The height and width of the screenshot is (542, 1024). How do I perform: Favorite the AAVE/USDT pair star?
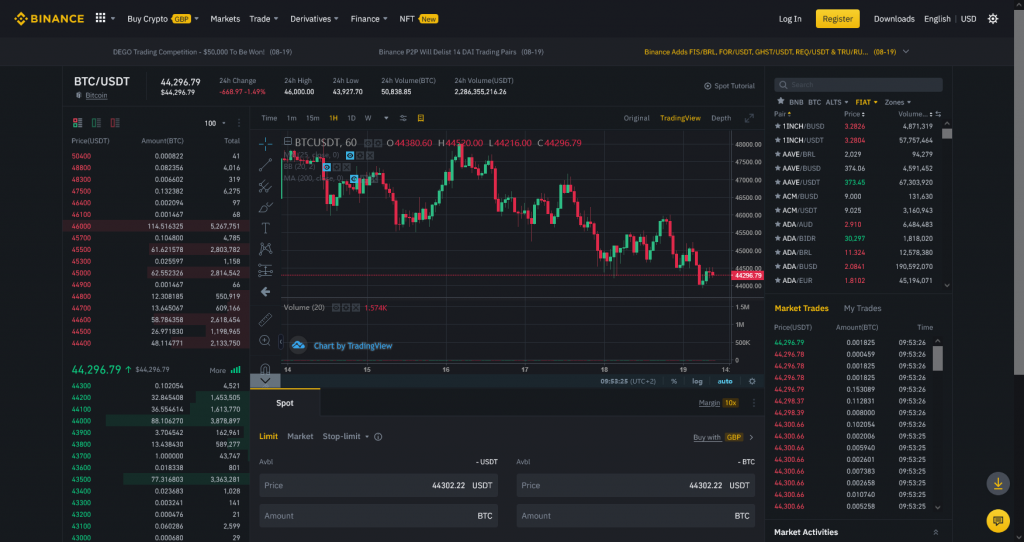pos(778,182)
